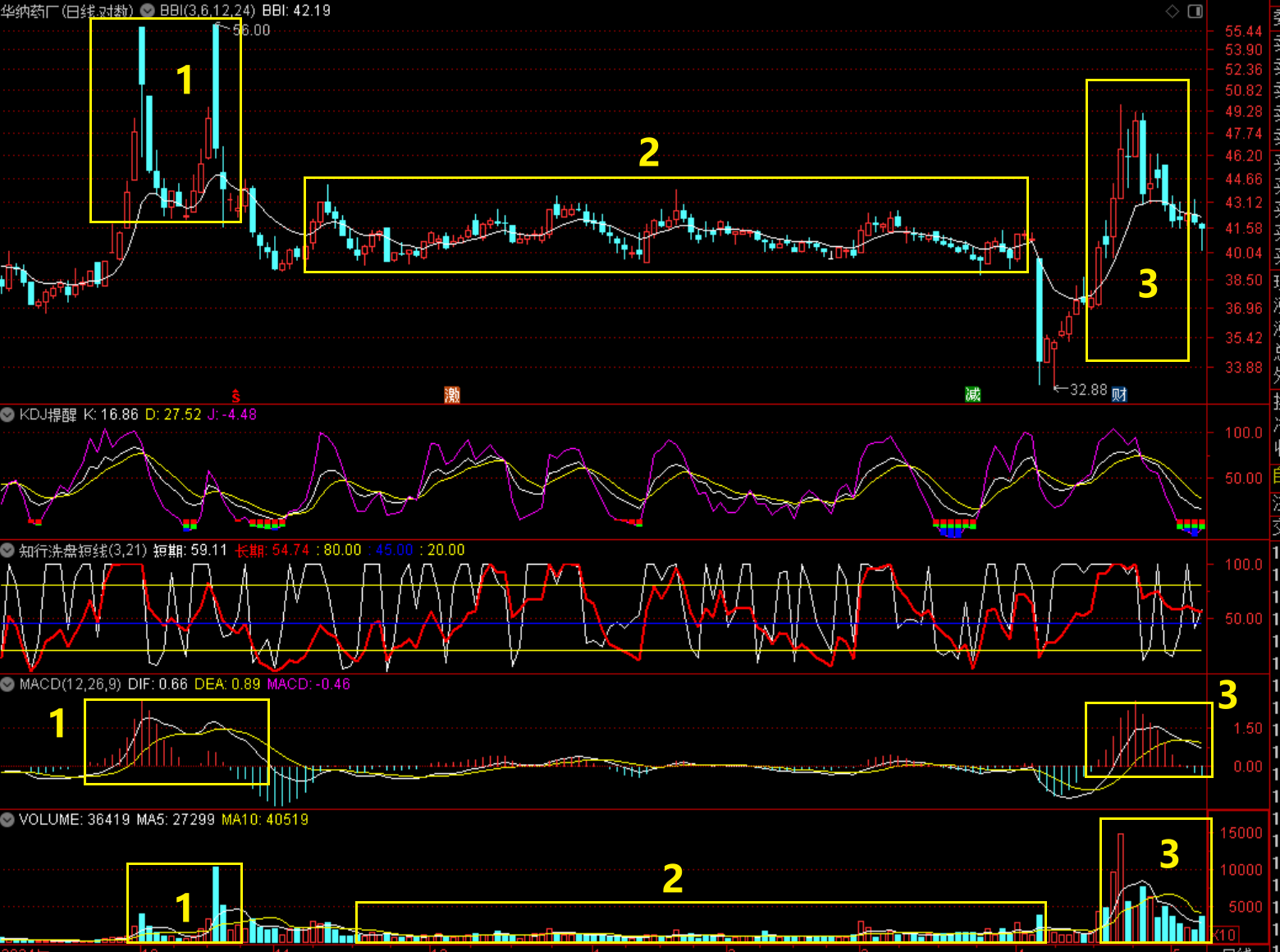
Task: Click the blue 财 event marker
Action: 1119,395
